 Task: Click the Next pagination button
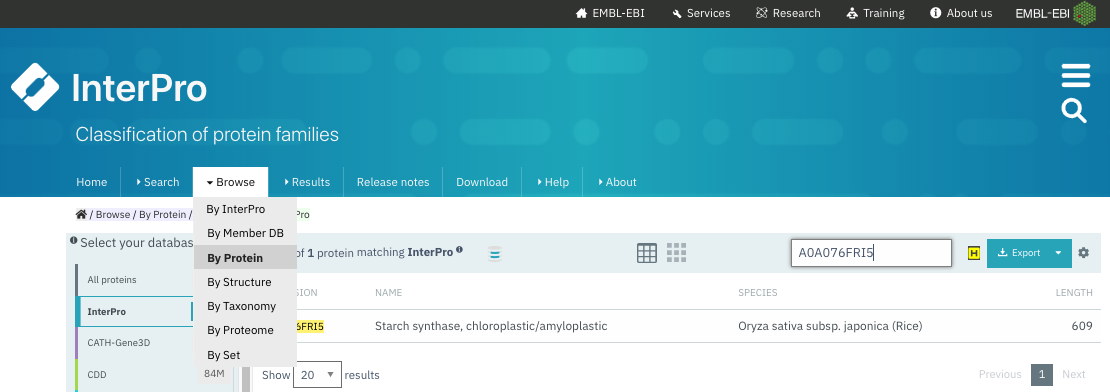pos(1073,374)
